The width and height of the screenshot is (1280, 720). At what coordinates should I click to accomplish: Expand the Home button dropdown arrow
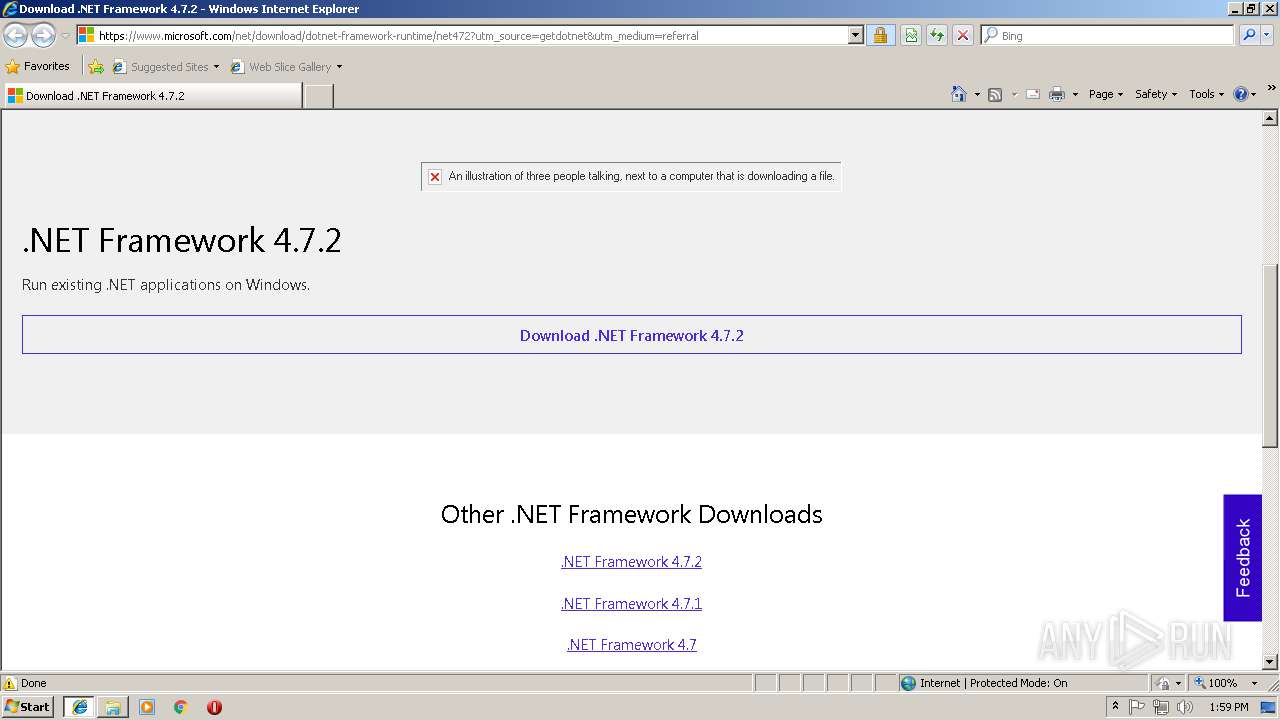pyautogui.click(x=977, y=94)
